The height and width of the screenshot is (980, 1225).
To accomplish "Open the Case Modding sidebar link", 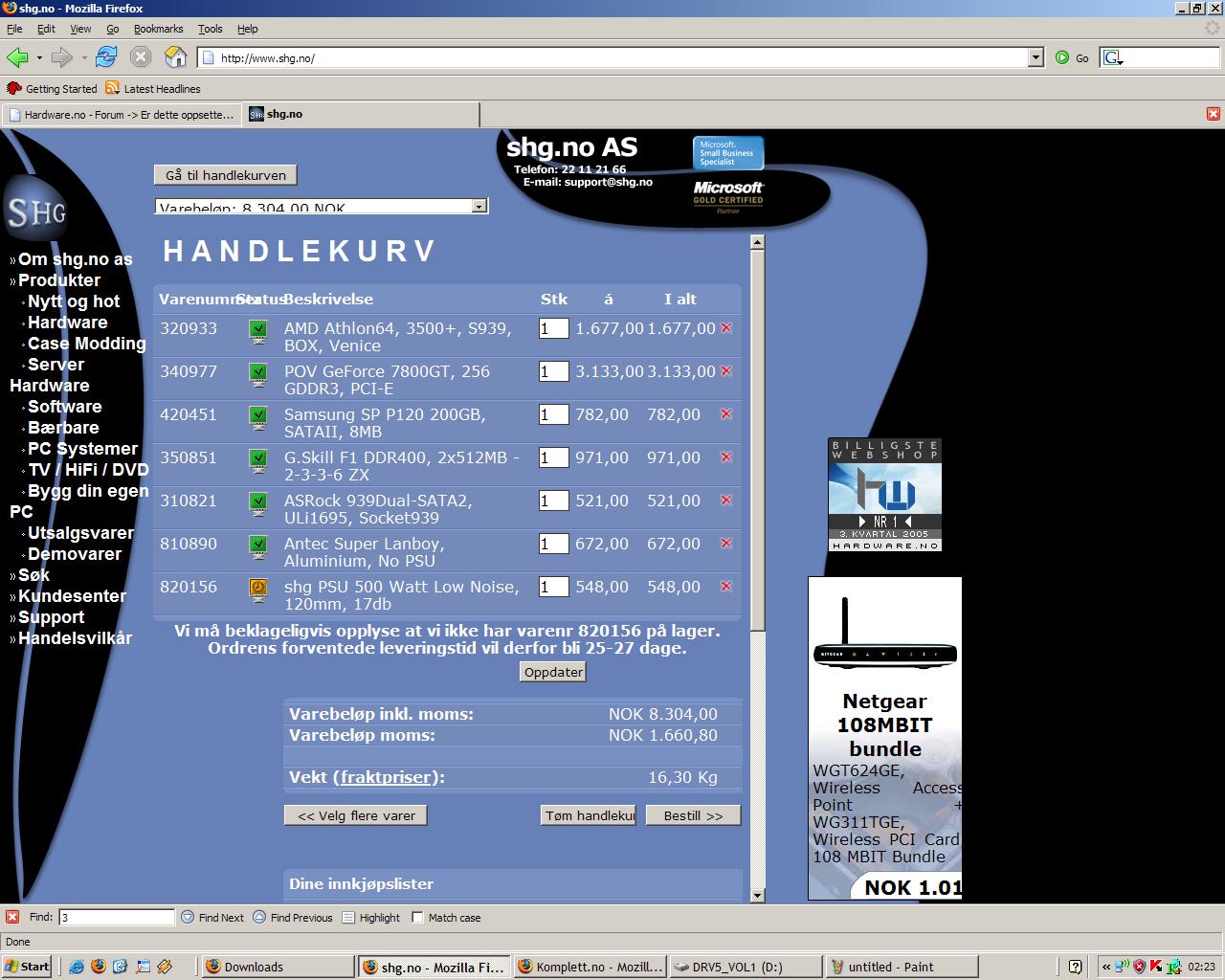I will click(87, 344).
